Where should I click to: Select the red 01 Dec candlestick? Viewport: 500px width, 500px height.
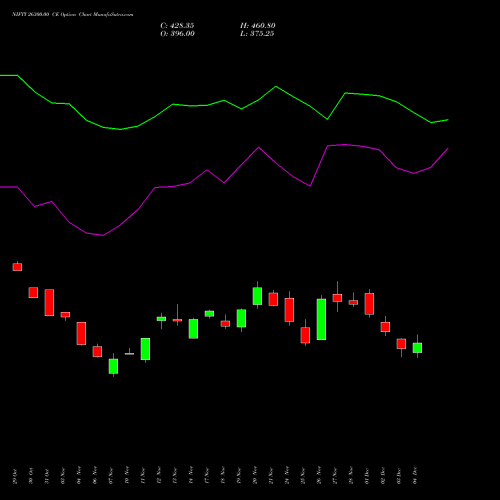coord(369,303)
